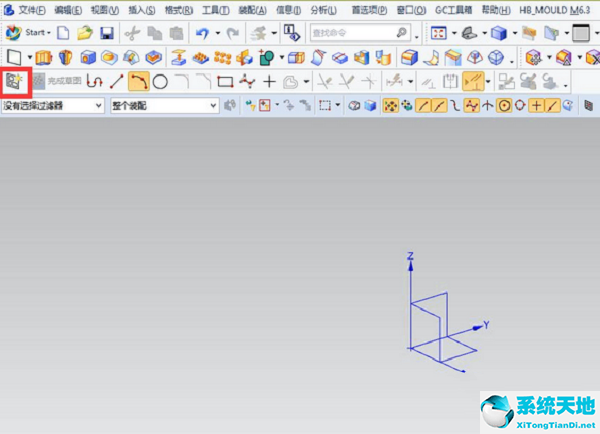600x434 pixels.
Task: Open the 视图(V) menu
Action: pyautogui.click(x=105, y=10)
